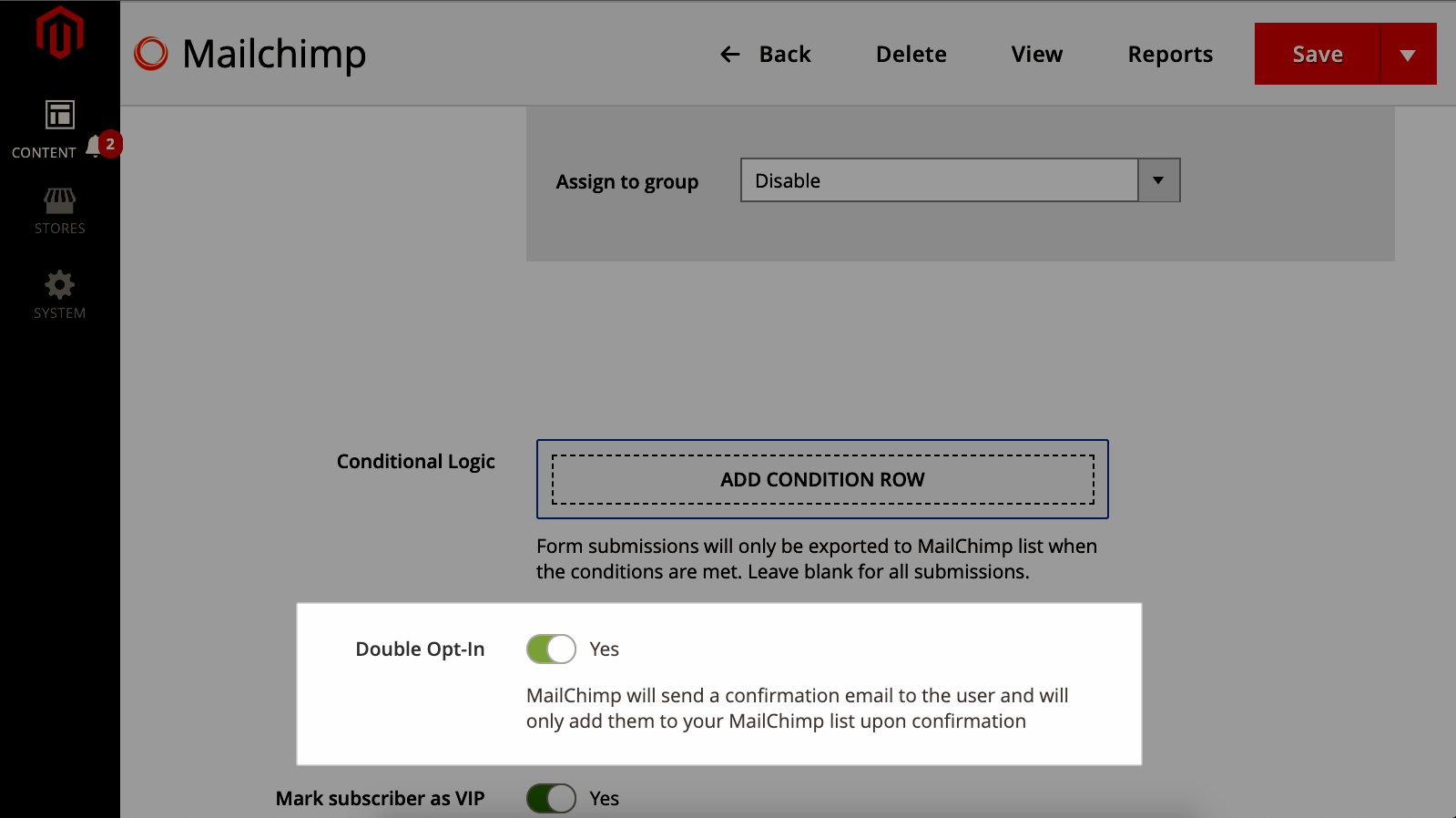Toggle Mark subscriber as VIP switch

[551, 798]
